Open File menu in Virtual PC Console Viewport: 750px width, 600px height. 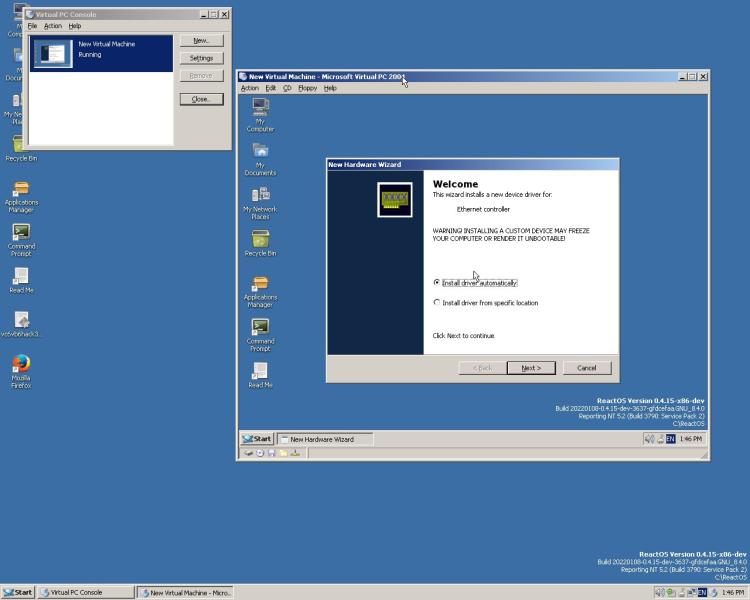(33, 26)
